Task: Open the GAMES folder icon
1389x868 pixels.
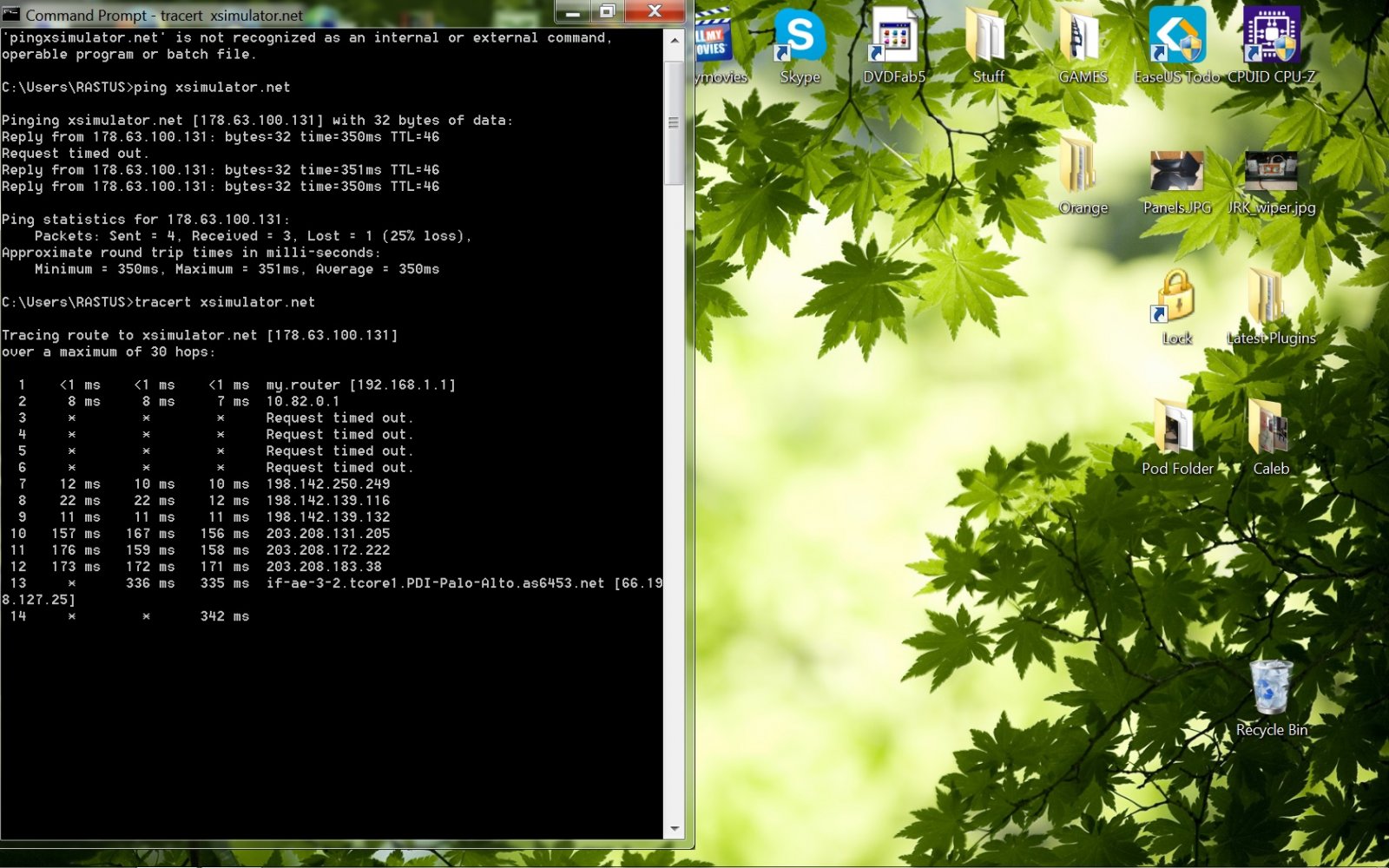Action: pyautogui.click(x=1082, y=39)
